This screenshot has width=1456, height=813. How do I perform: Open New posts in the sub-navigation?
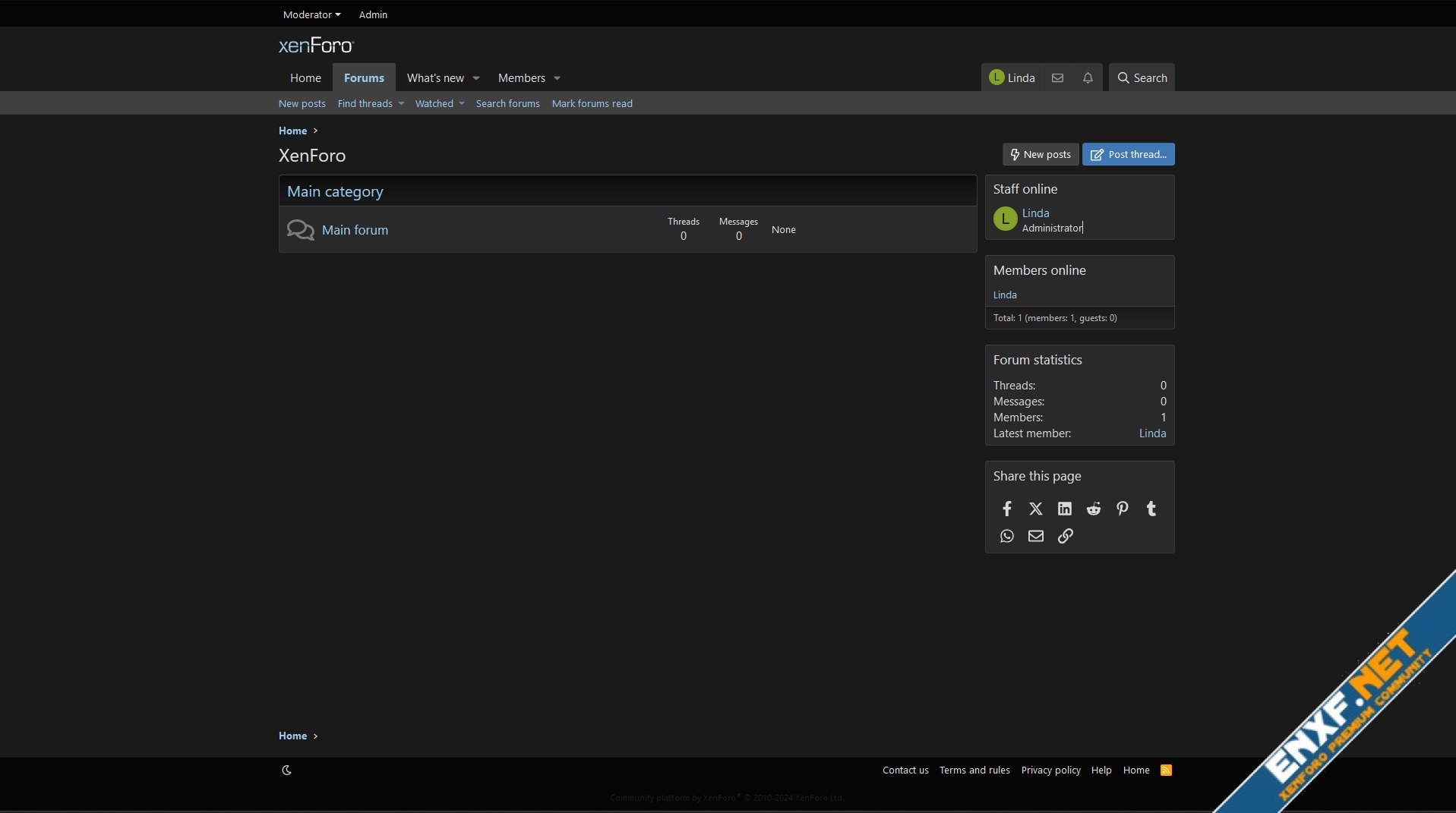pyautogui.click(x=302, y=103)
